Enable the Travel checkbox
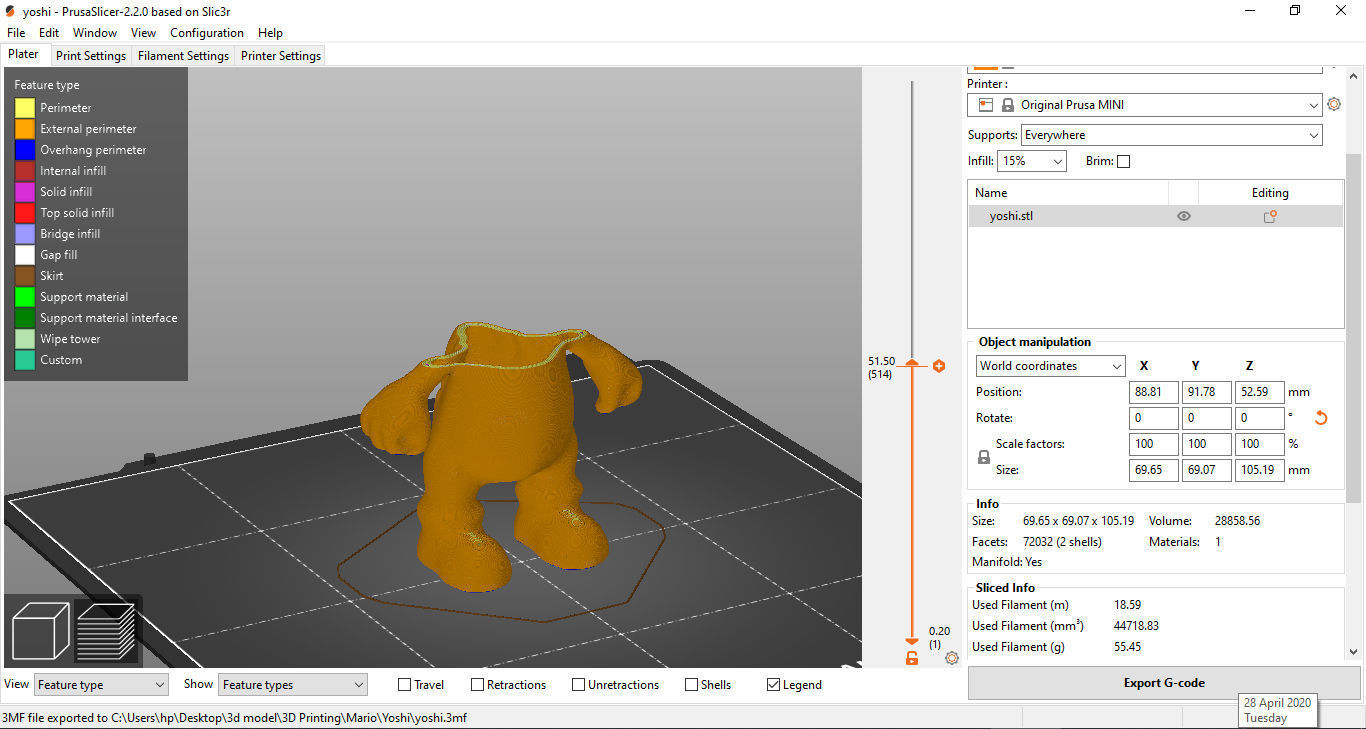 point(404,685)
